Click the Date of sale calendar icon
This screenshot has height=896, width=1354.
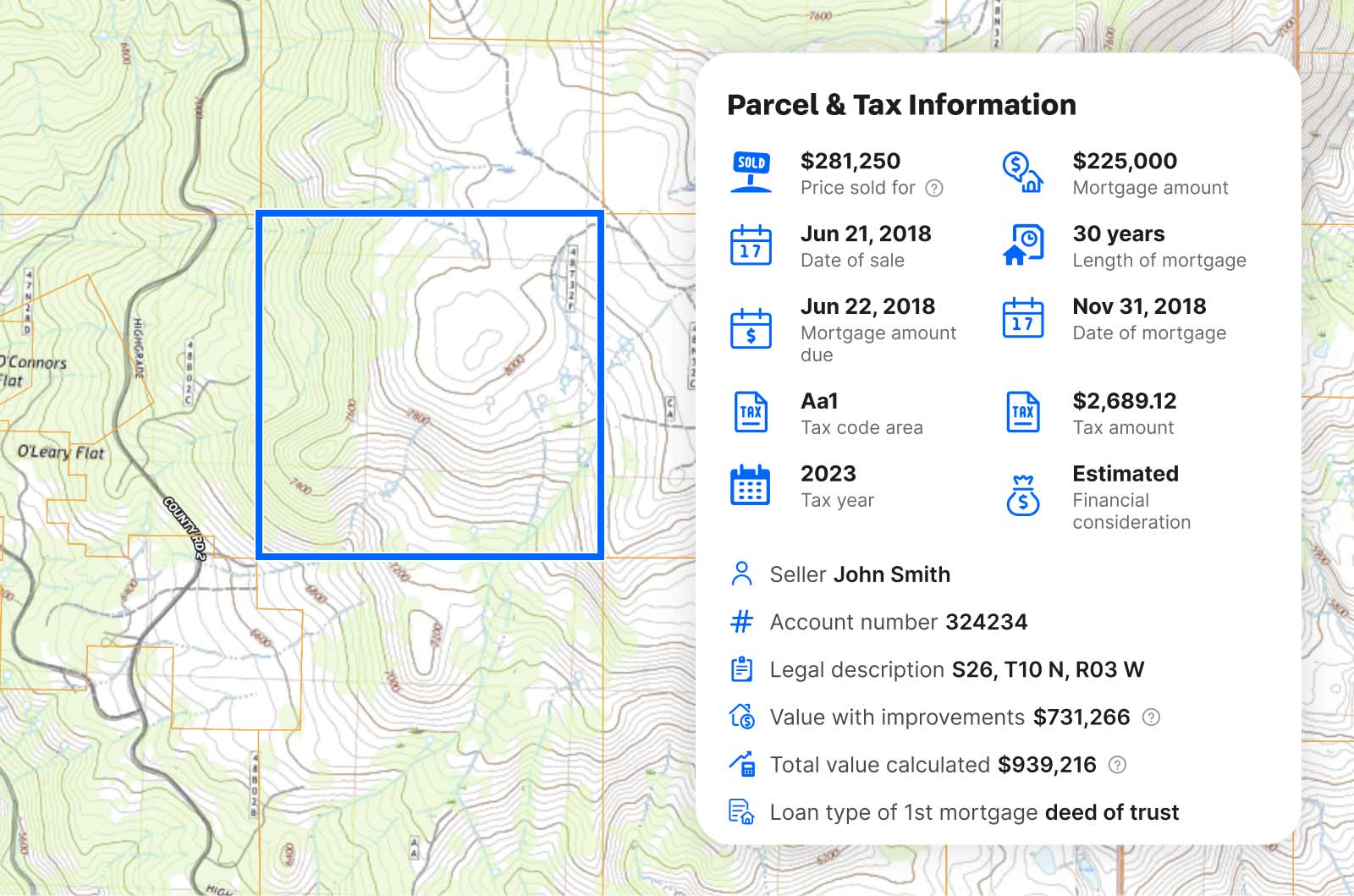(x=751, y=245)
